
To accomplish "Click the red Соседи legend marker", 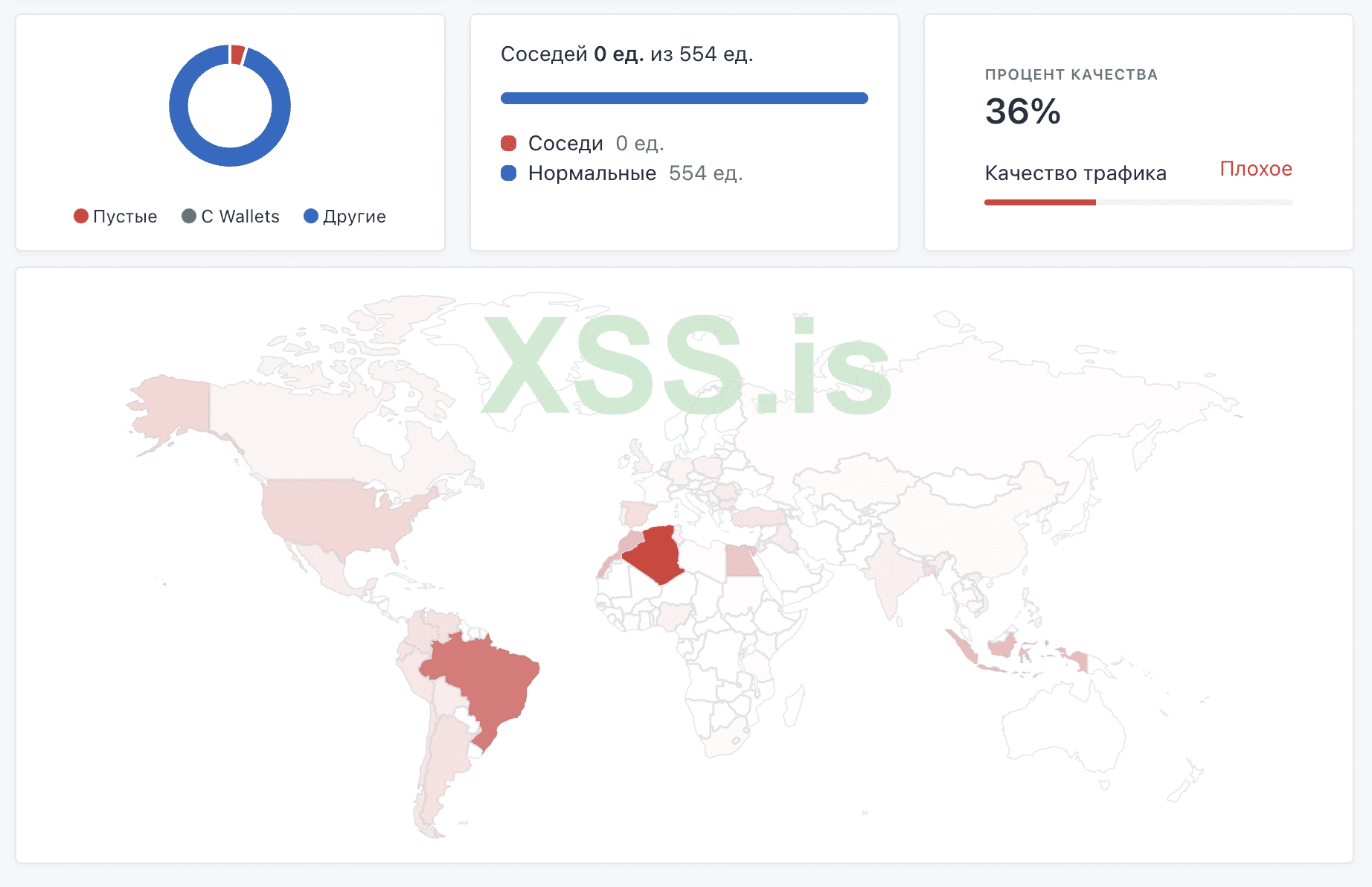I will coord(509,143).
